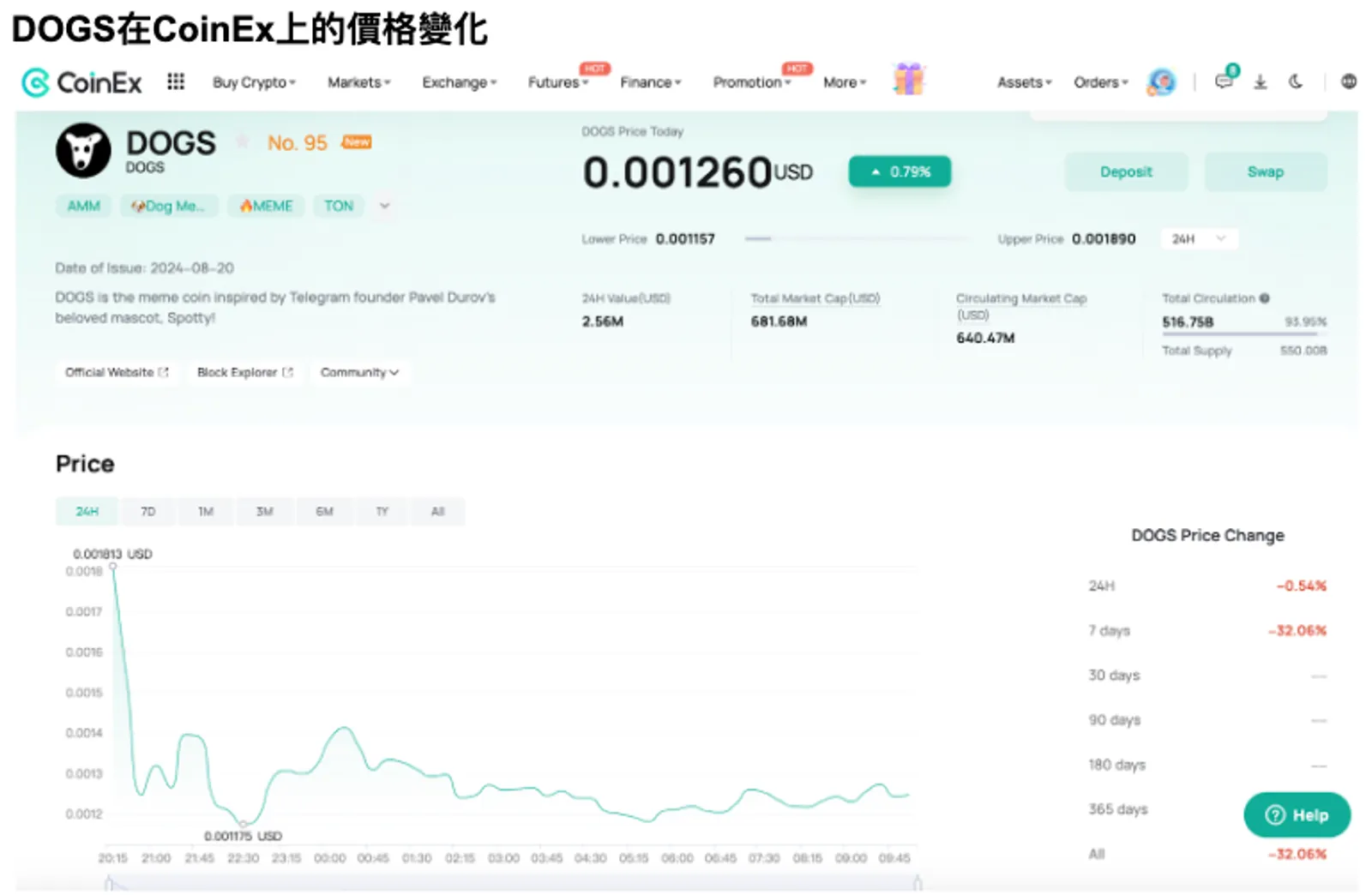1372x895 pixels.
Task: Open the user avatar profile icon
Action: tap(1161, 82)
